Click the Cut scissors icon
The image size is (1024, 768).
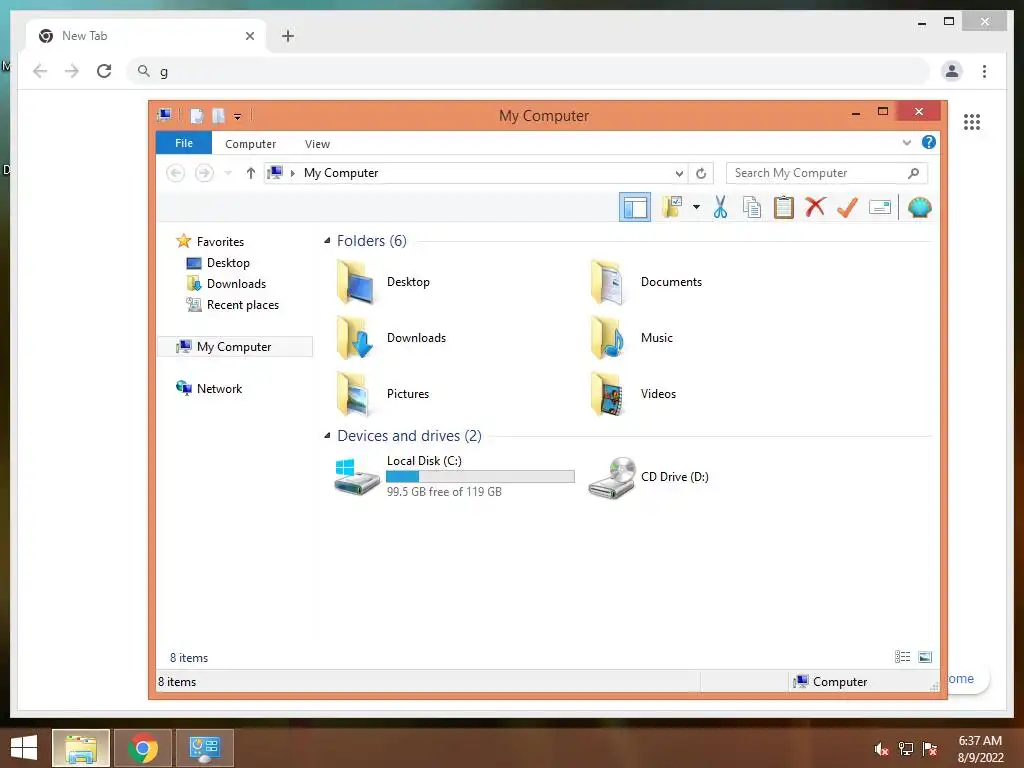pos(720,208)
